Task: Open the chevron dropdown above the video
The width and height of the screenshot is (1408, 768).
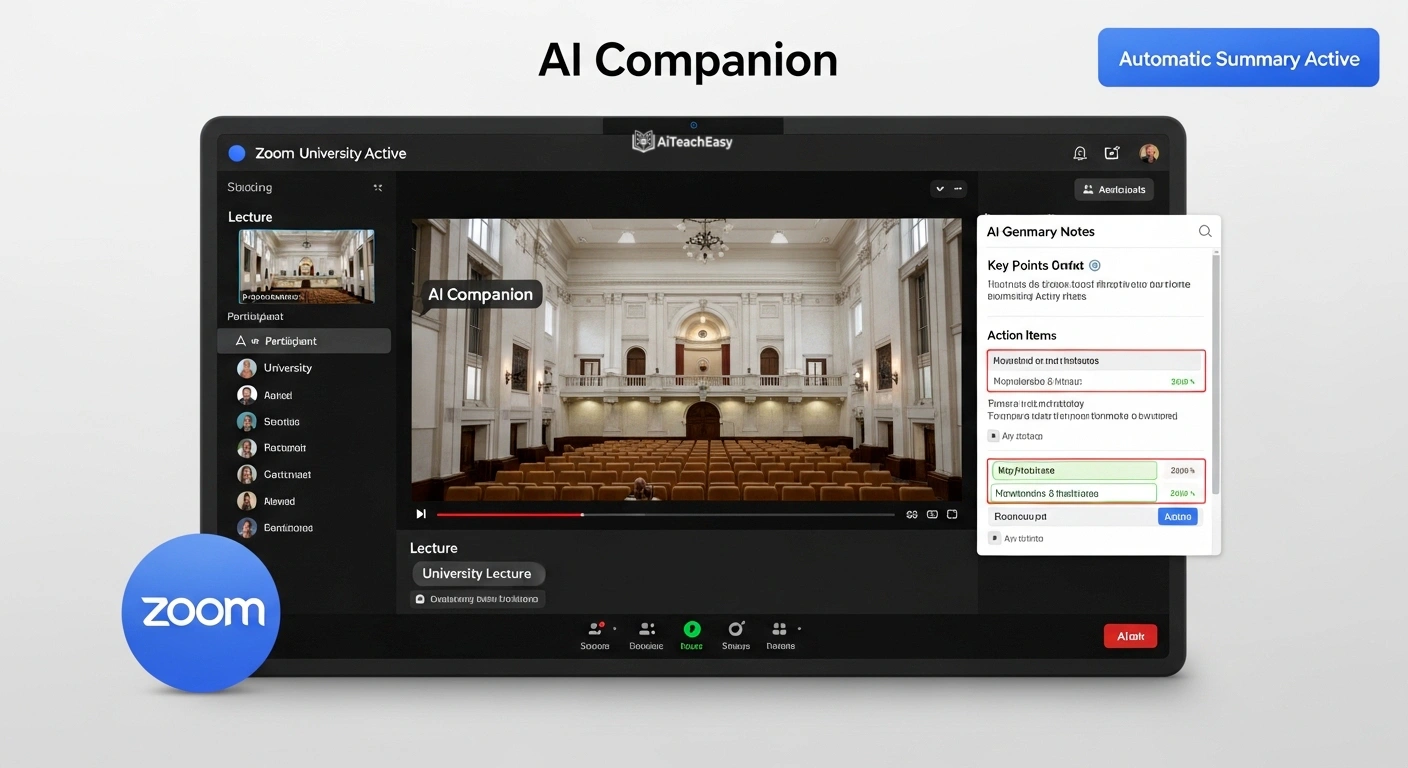Action: pos(939,188)
